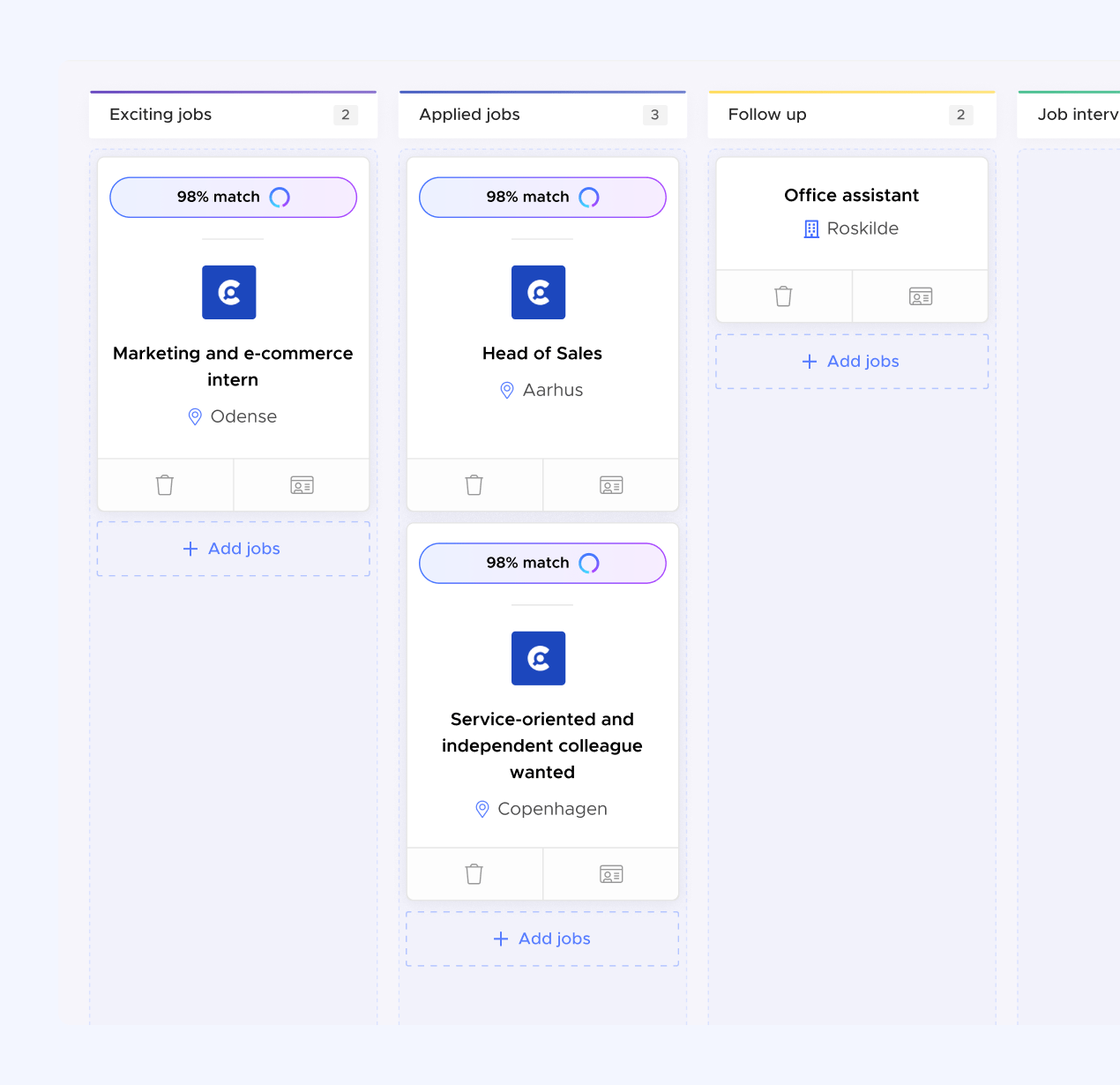Select the Exciting jobs column header

pos(161,115)
